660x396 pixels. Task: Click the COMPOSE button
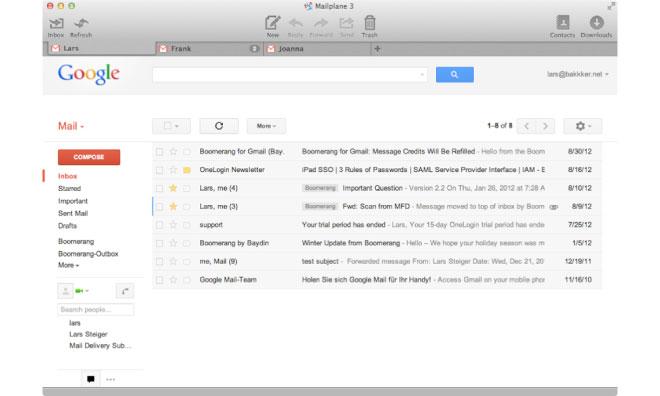coord(89,157)
